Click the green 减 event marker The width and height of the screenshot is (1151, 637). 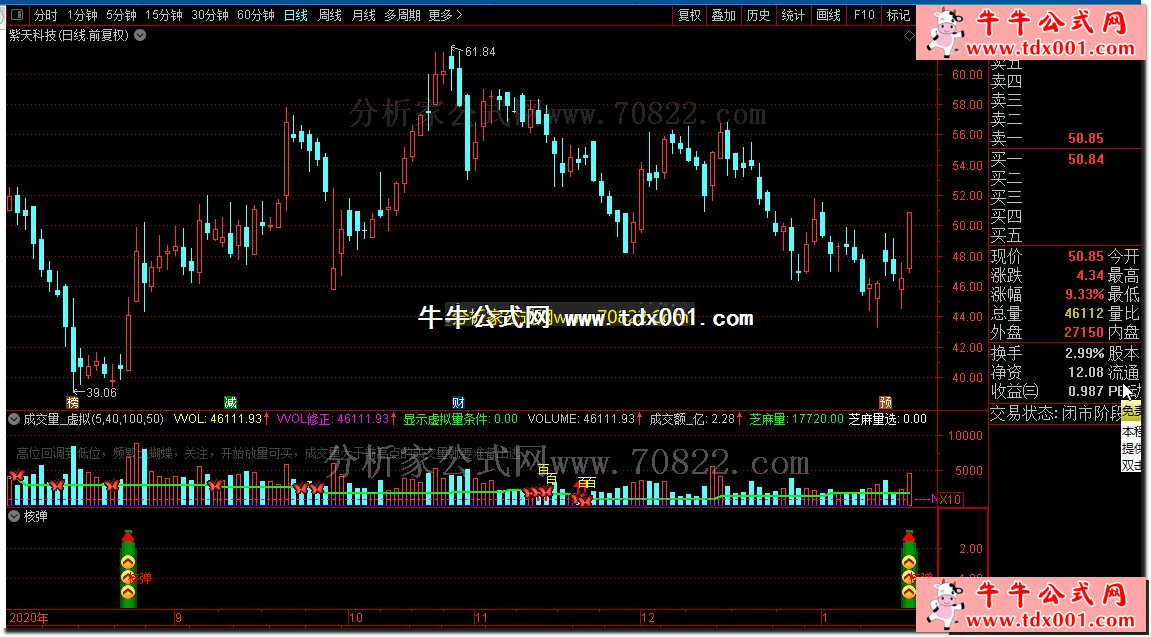coord(230,402)
